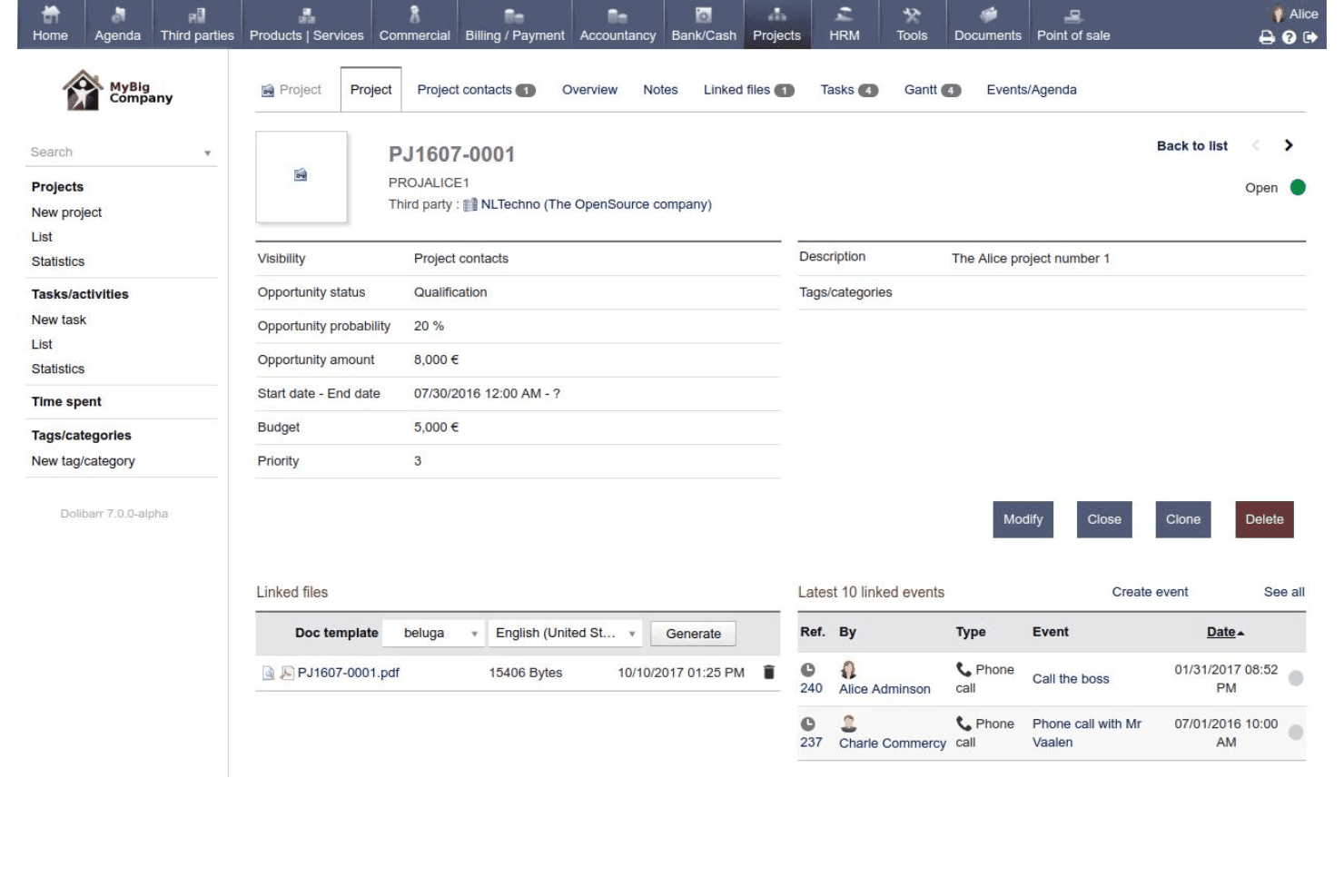Click the logout icon in top bar
The image size is (1344, 896).
(1309, 37)
